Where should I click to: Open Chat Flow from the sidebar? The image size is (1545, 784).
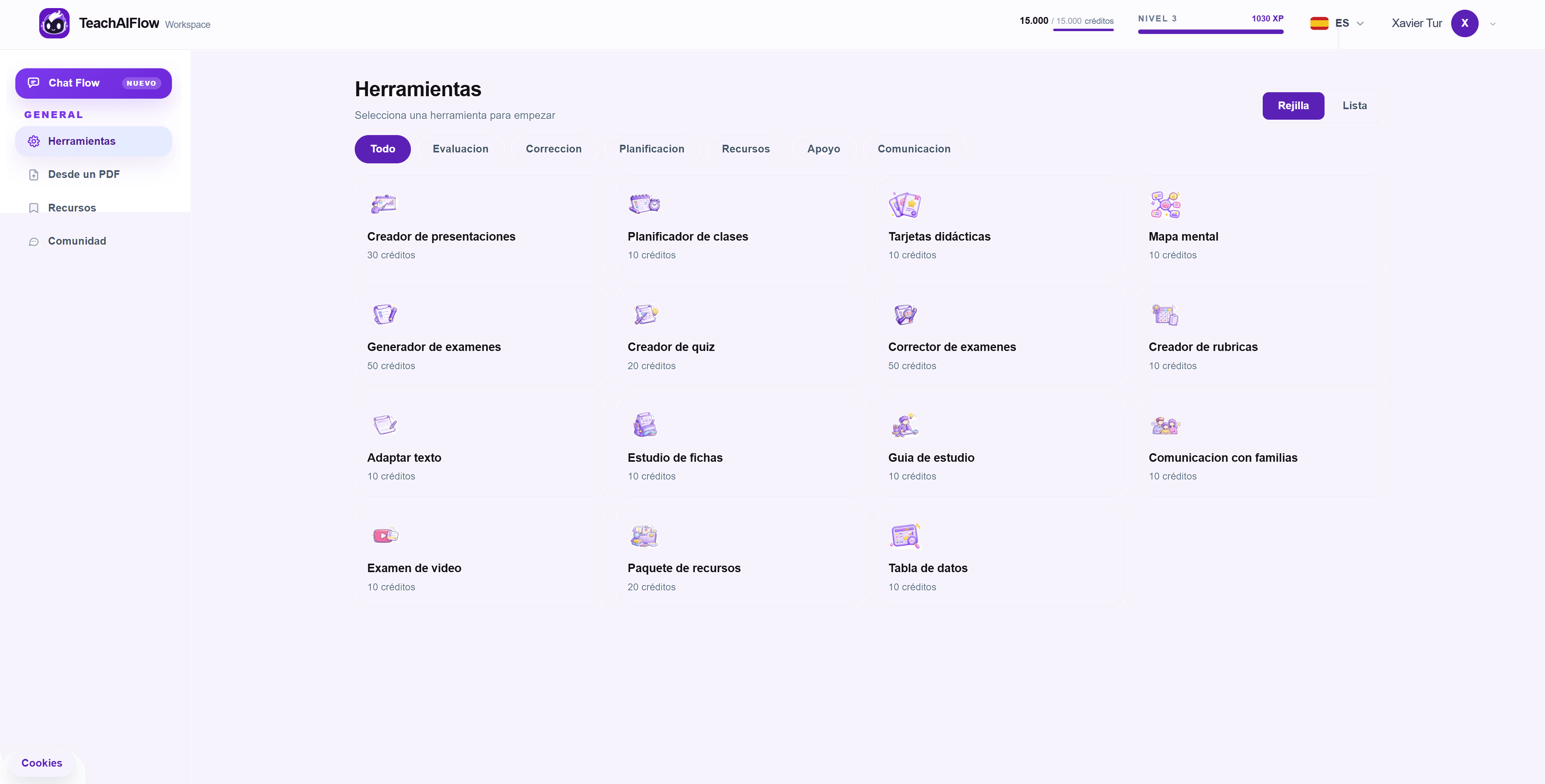(x=93, y=83)
